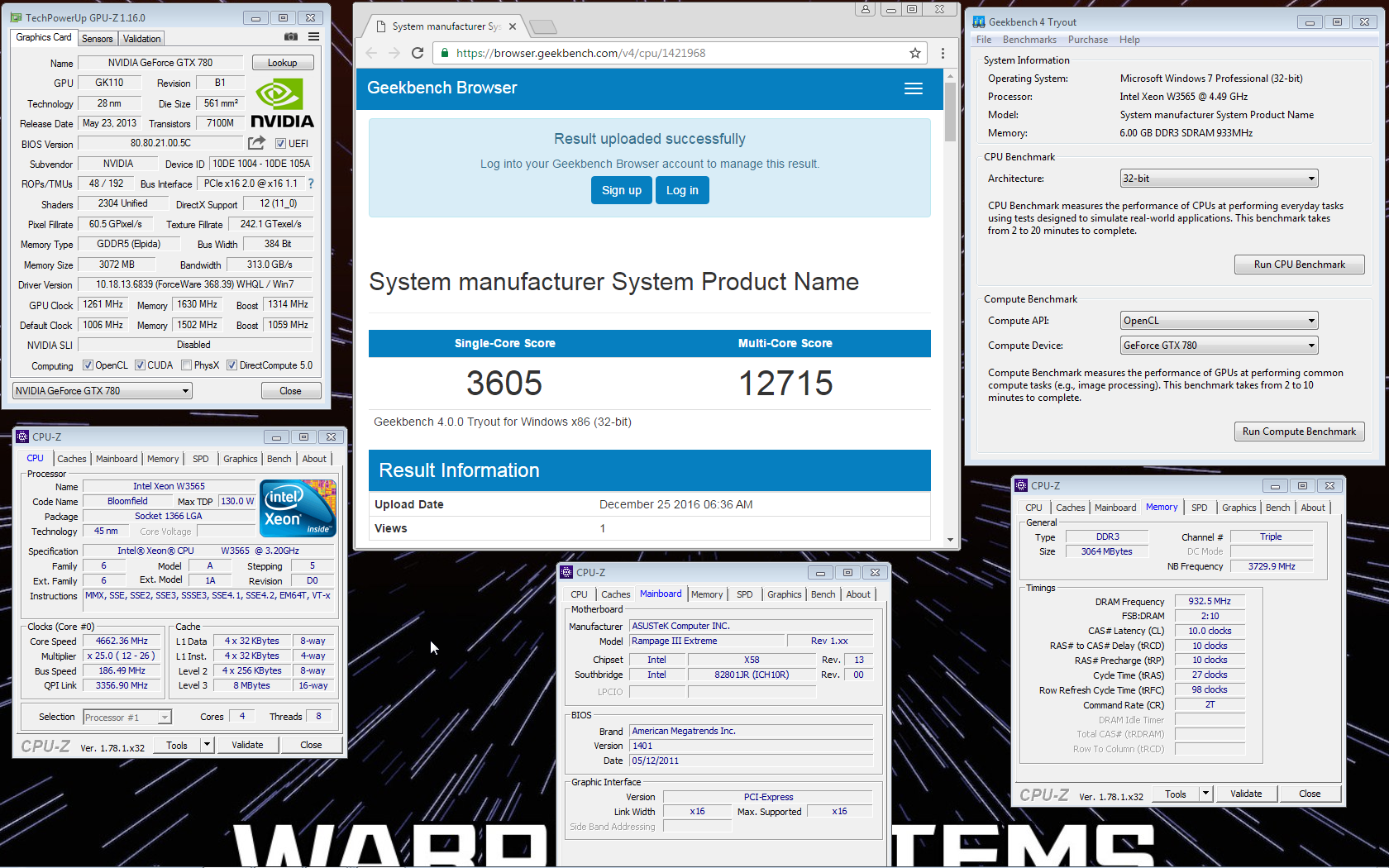
Task: Click the secure padlock icon in address bar
Action: [x=445, y=53]
